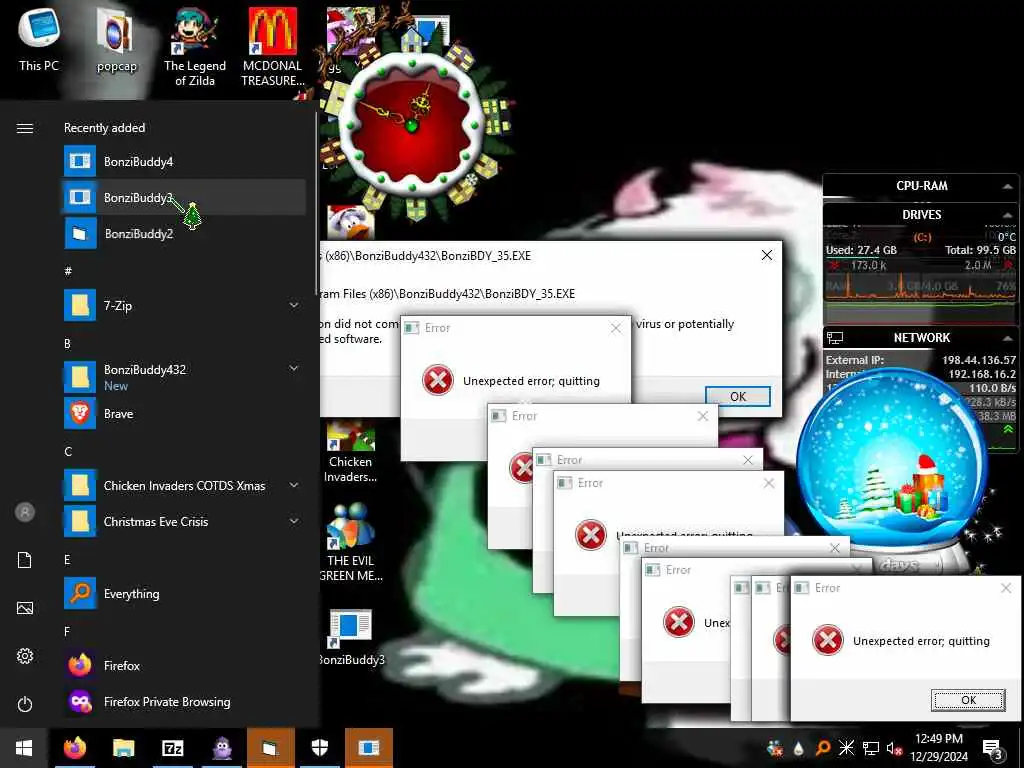Select the popcap desktop icon

tap(116, 40)
